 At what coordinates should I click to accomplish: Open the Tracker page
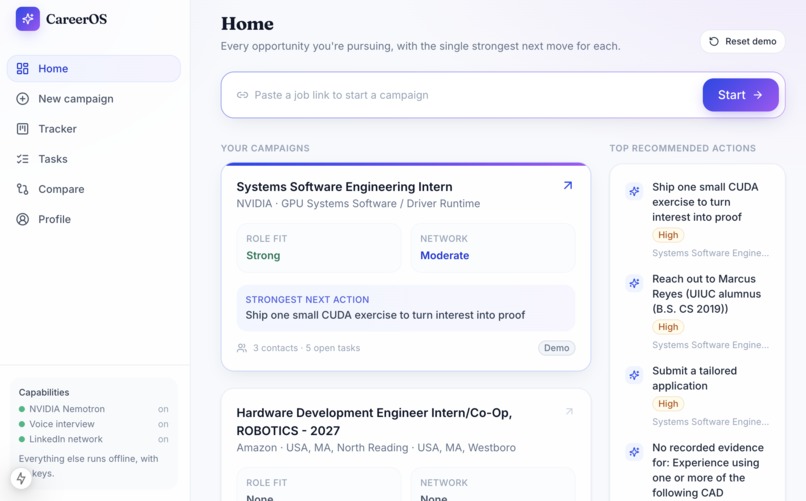click(x=94, y=129)
